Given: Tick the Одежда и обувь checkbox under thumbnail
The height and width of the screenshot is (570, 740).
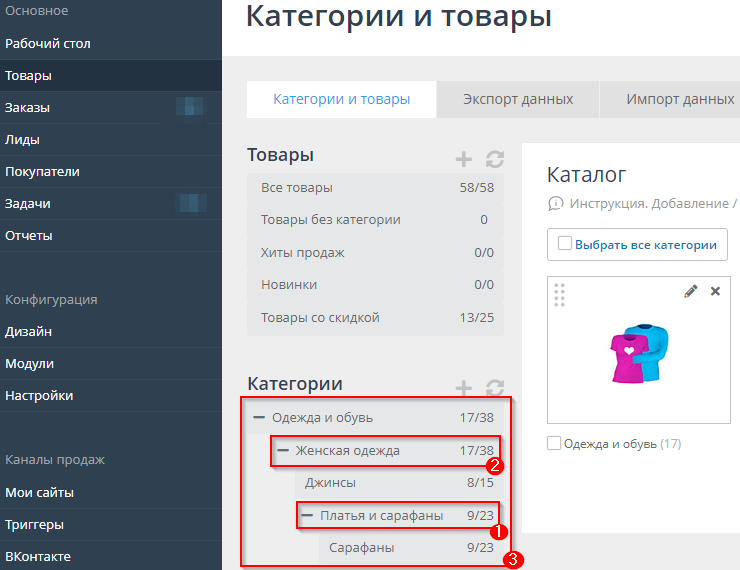Looking at the screenshot, I should pos(554,443).
